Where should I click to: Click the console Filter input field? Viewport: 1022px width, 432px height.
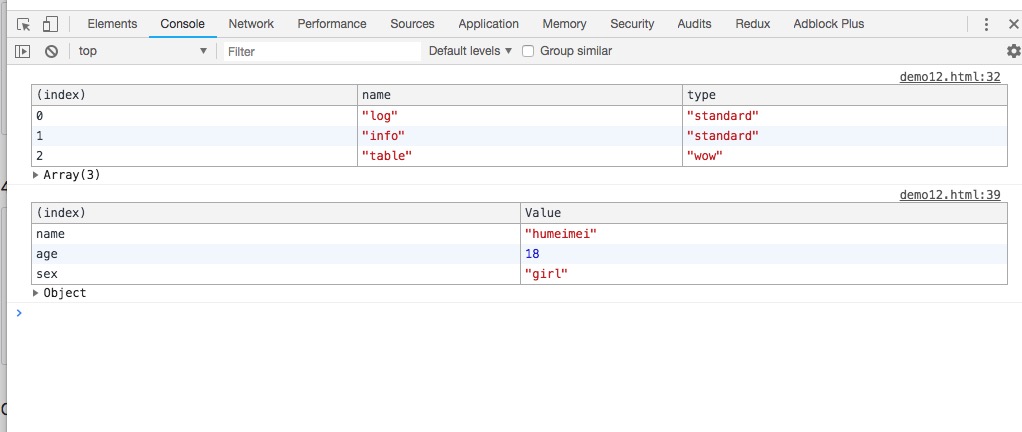320,51
